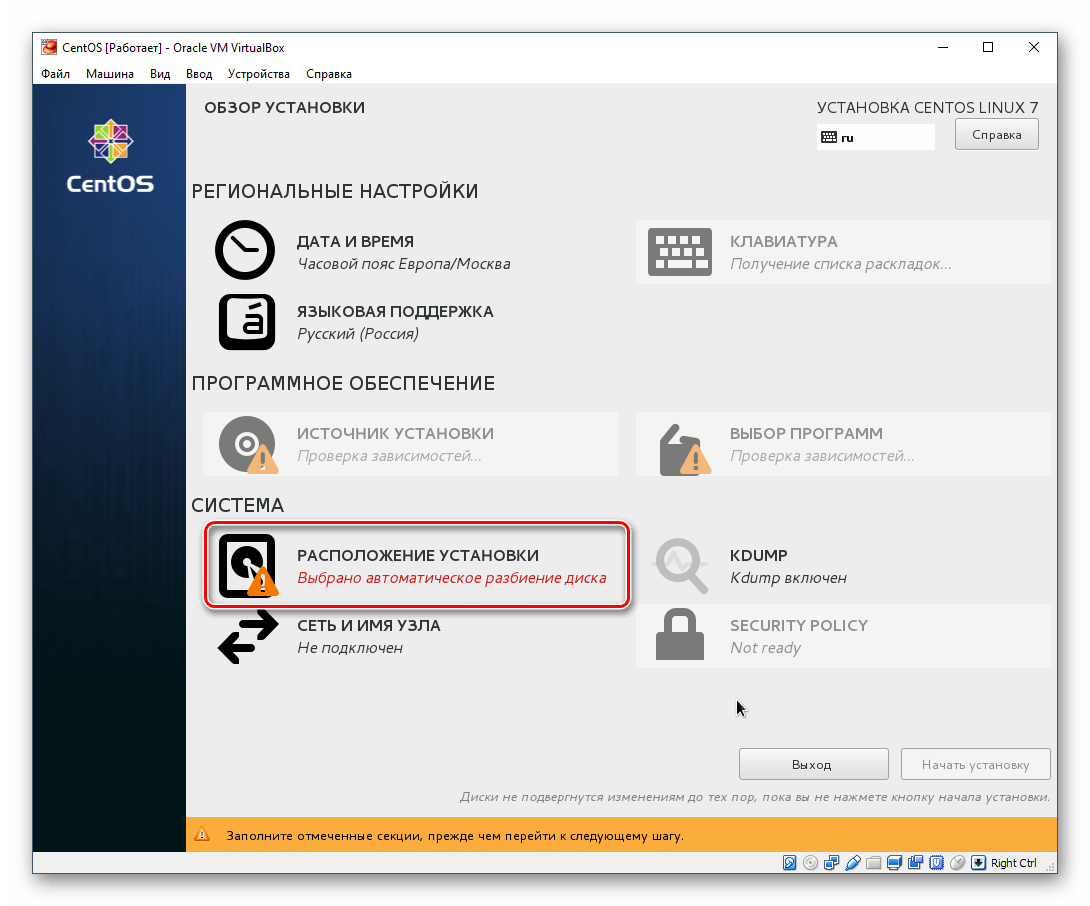Image resolution: width=1090 pixels, height=906 pixels.
Task: Open the РАСПОЛОЖЕНИЕ УСТАНОВКИ disk icon
Action: point(247,565)
